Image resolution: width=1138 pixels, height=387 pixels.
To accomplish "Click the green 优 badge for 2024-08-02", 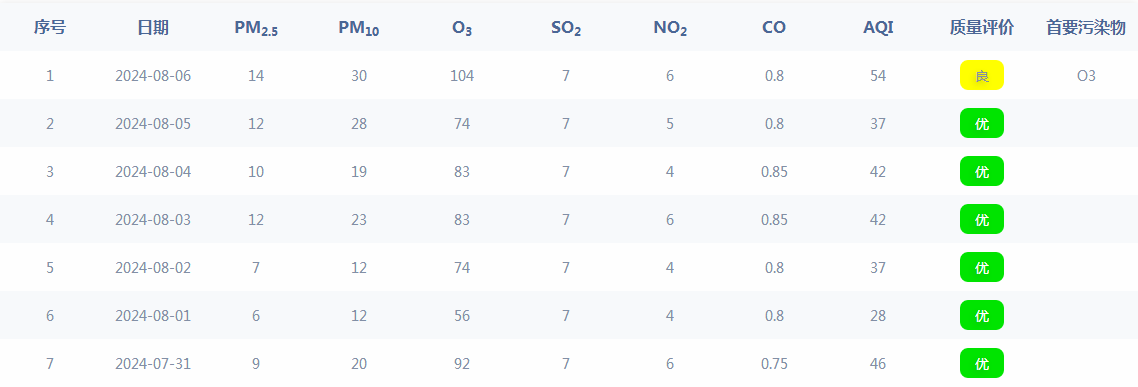I will point(981,267).
